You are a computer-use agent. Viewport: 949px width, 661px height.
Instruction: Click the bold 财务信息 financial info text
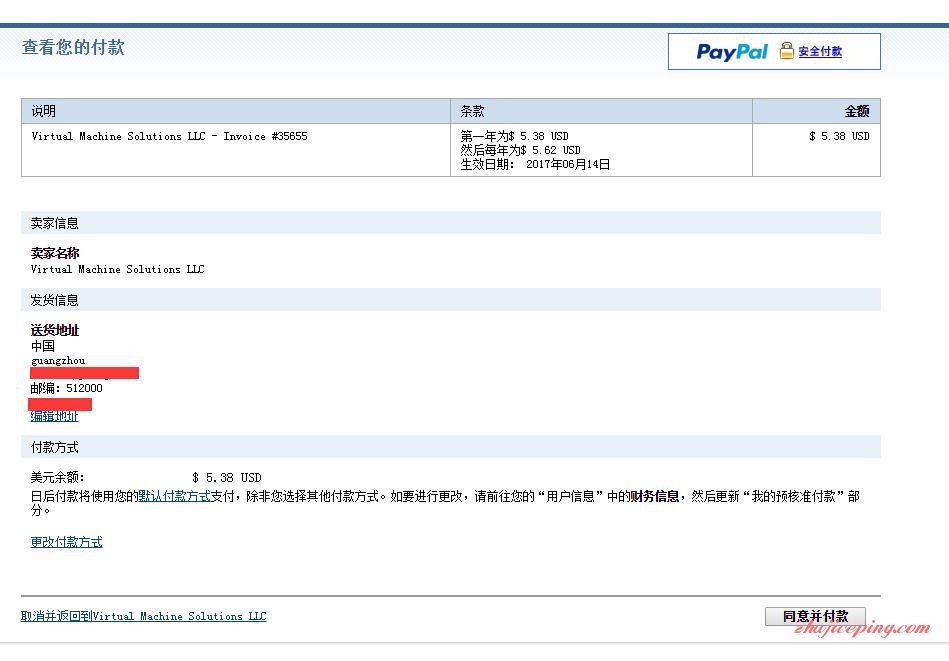click(x=655, y=496)
